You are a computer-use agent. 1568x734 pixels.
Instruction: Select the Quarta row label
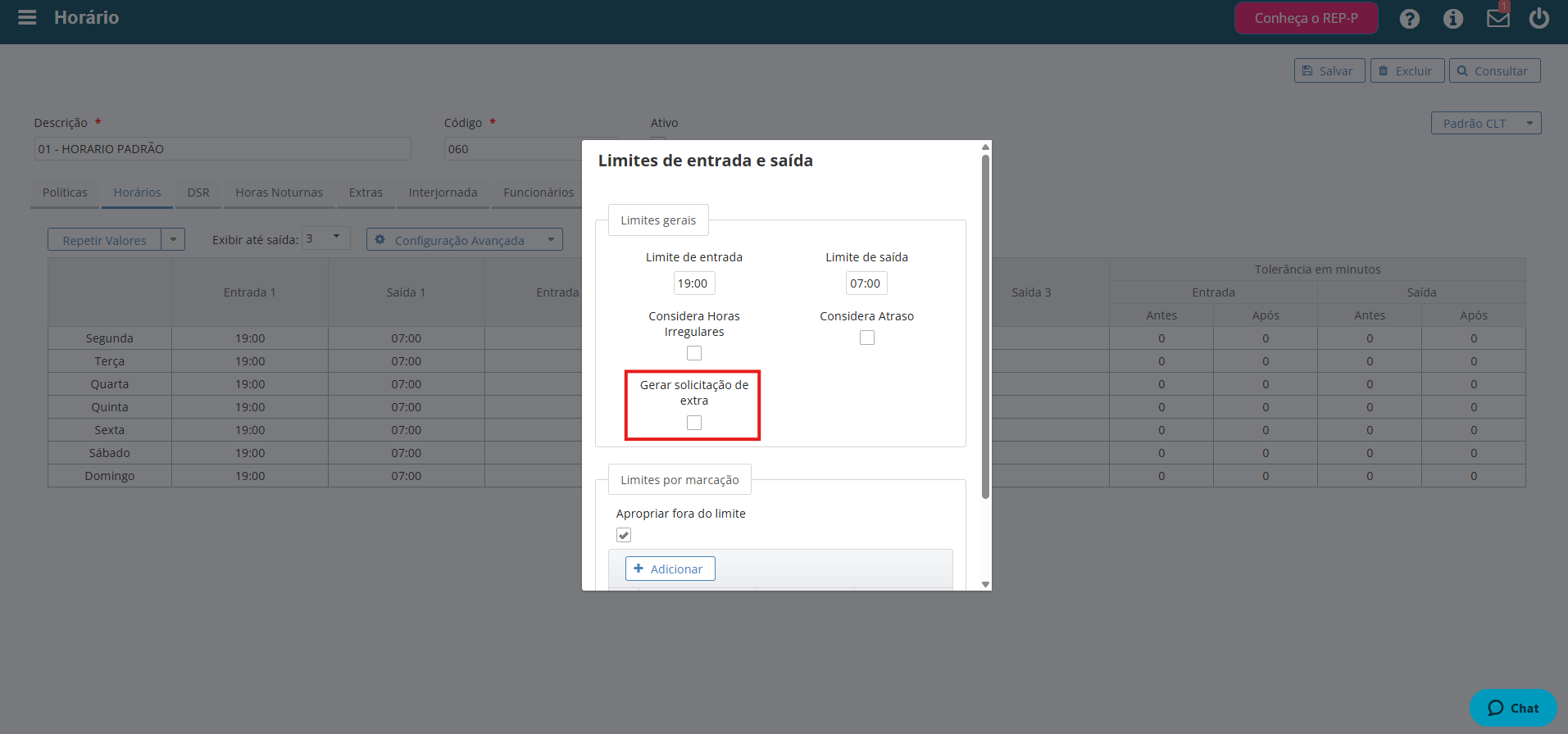(110, 384)
